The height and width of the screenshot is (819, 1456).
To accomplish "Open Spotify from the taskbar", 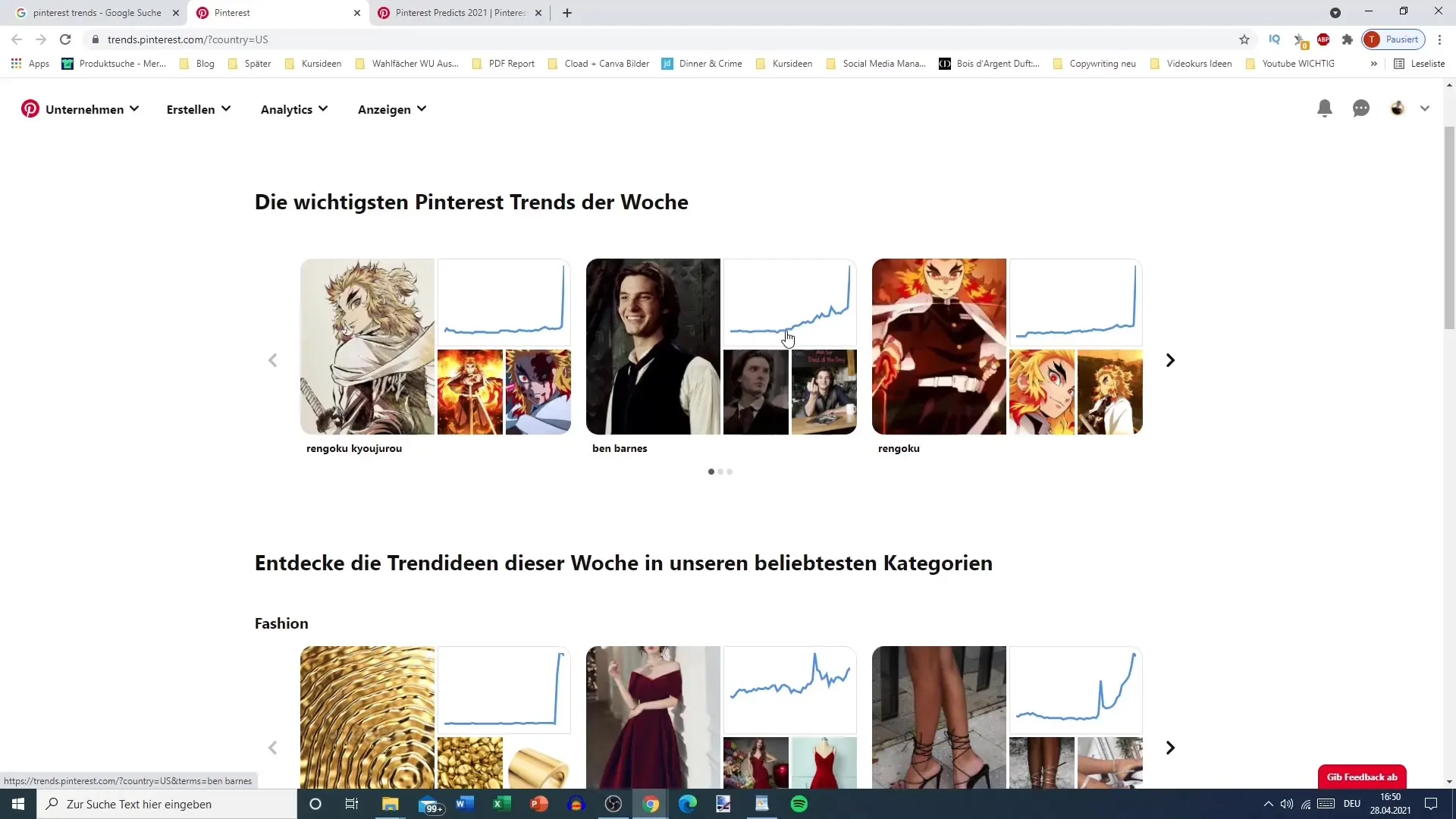I will click(799, 804).
